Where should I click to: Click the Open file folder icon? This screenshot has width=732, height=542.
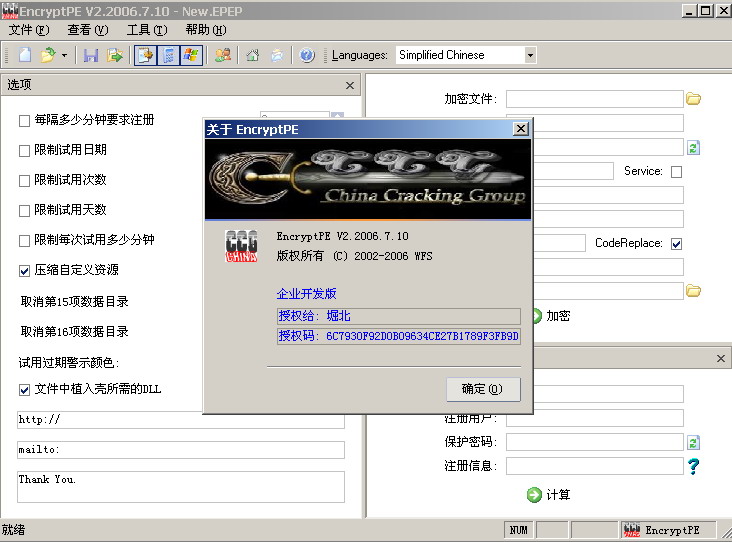(48, 55)
